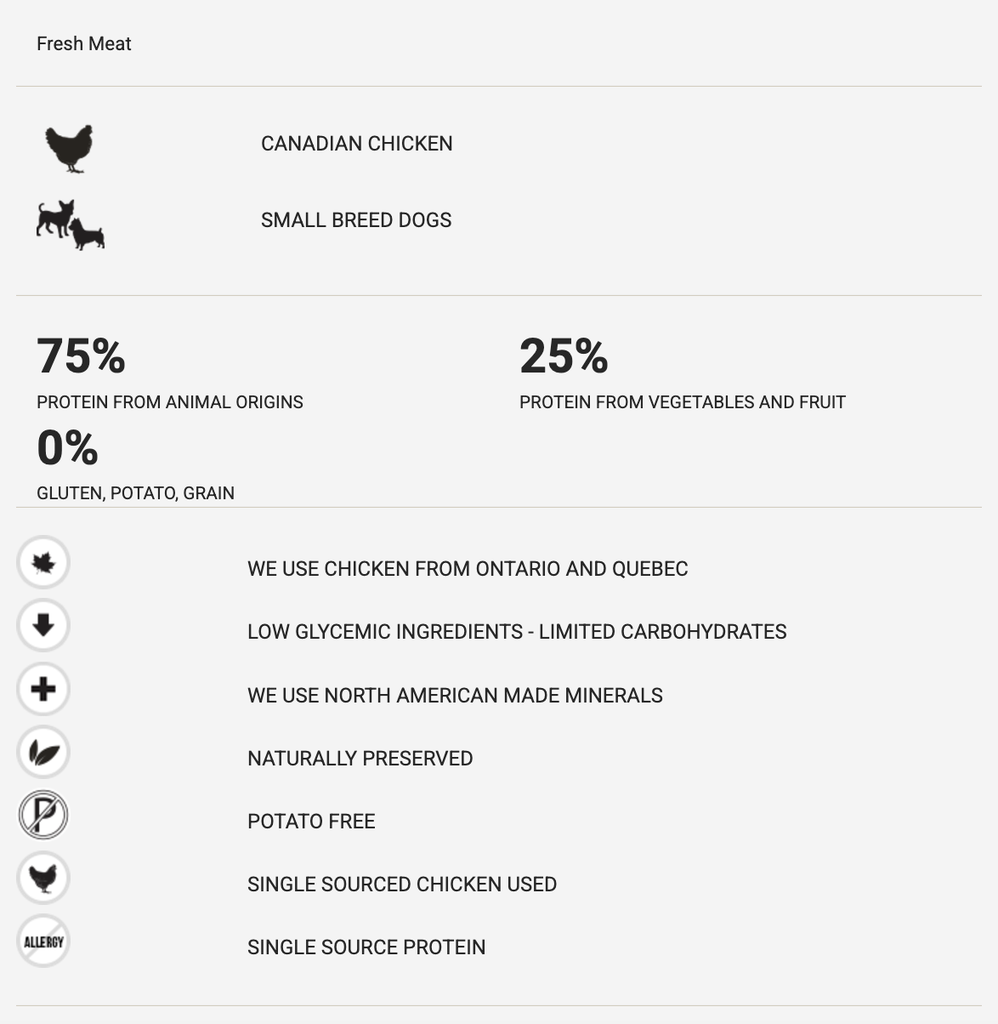Select the maple leaf icon
The width and height of the screenshot is (998, 1024).
[x=43, y=562]
